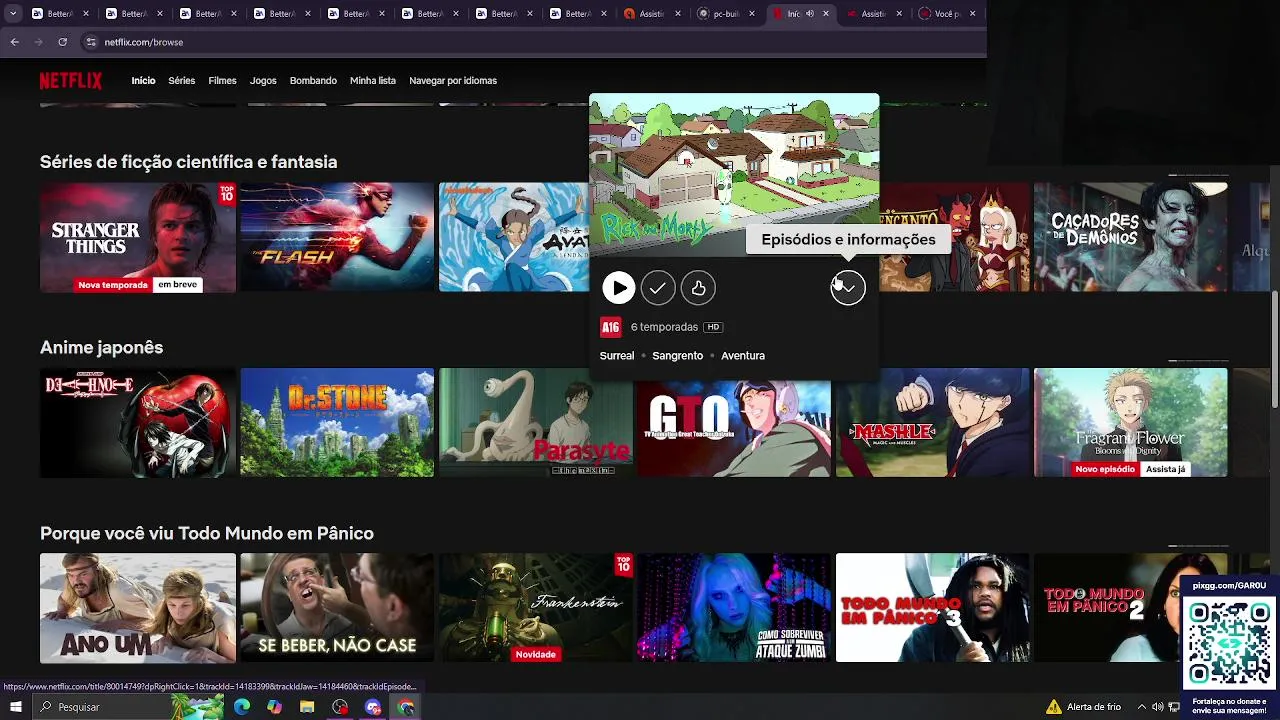Screen dimensions: 1280x720
Task: Close the Netflix Início tab
Action: (x=825, y=14)
